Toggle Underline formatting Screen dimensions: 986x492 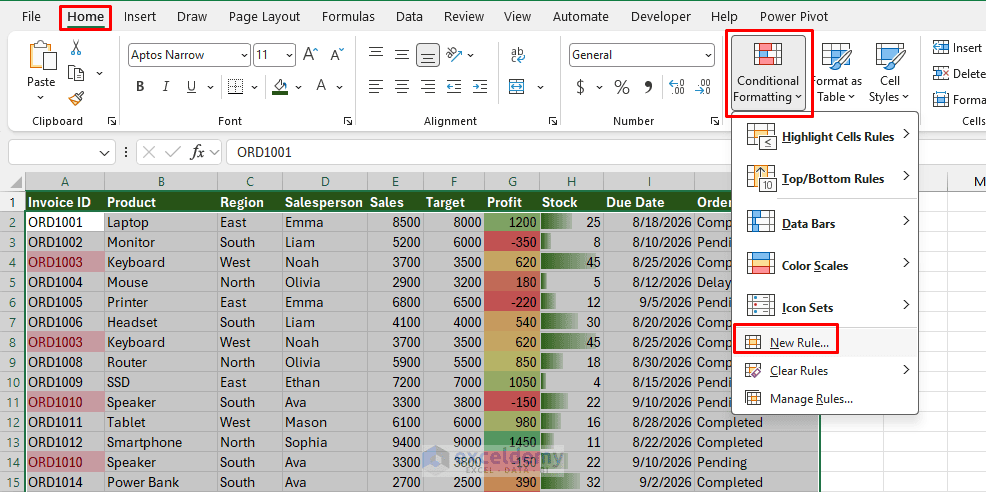(x=191, y=87)
